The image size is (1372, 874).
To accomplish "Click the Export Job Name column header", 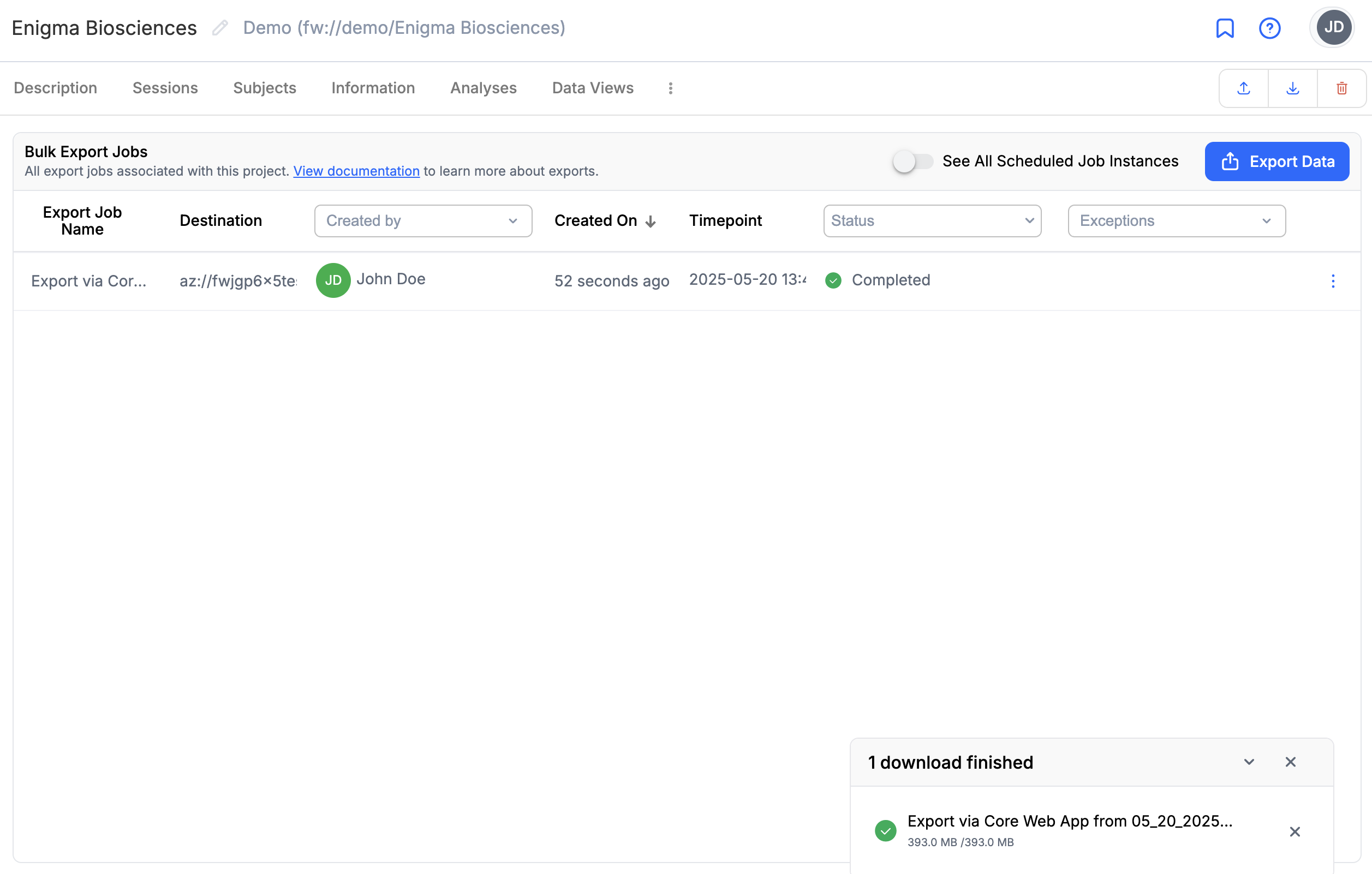I will tap(82, 221).
